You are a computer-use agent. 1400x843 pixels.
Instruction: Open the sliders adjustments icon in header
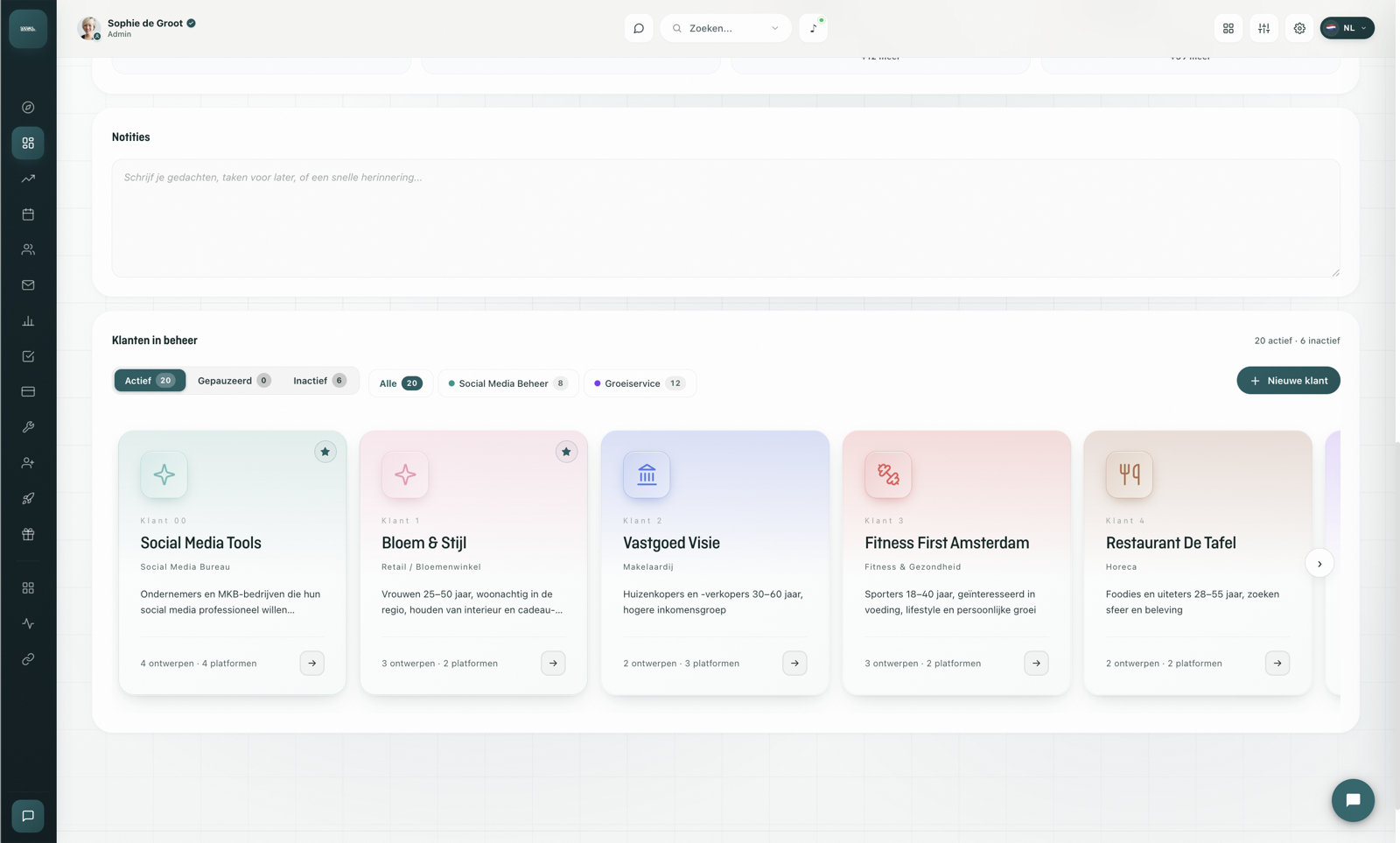tap(1264, 28)
